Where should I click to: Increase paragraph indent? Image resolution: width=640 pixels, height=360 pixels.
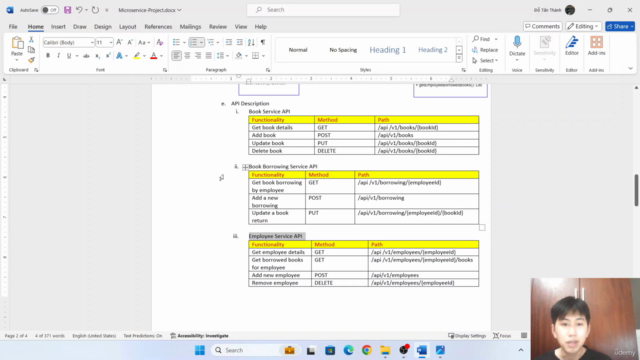click(240, 42)
